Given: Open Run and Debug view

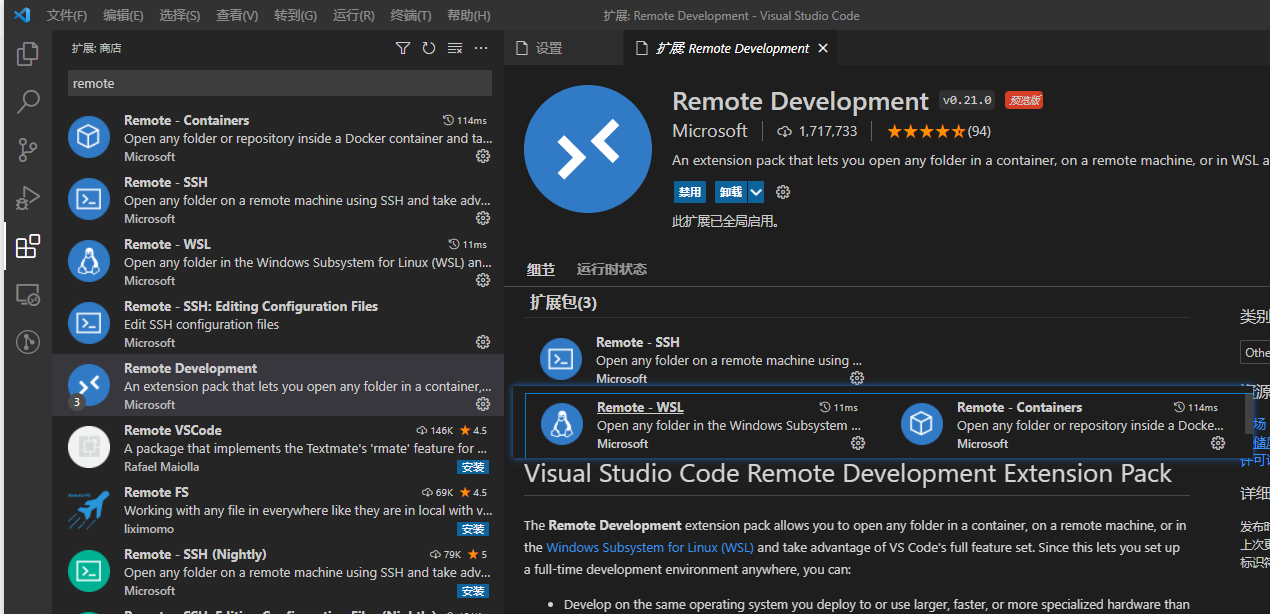Looking at the screenshot, I should (x=28, y=198).
